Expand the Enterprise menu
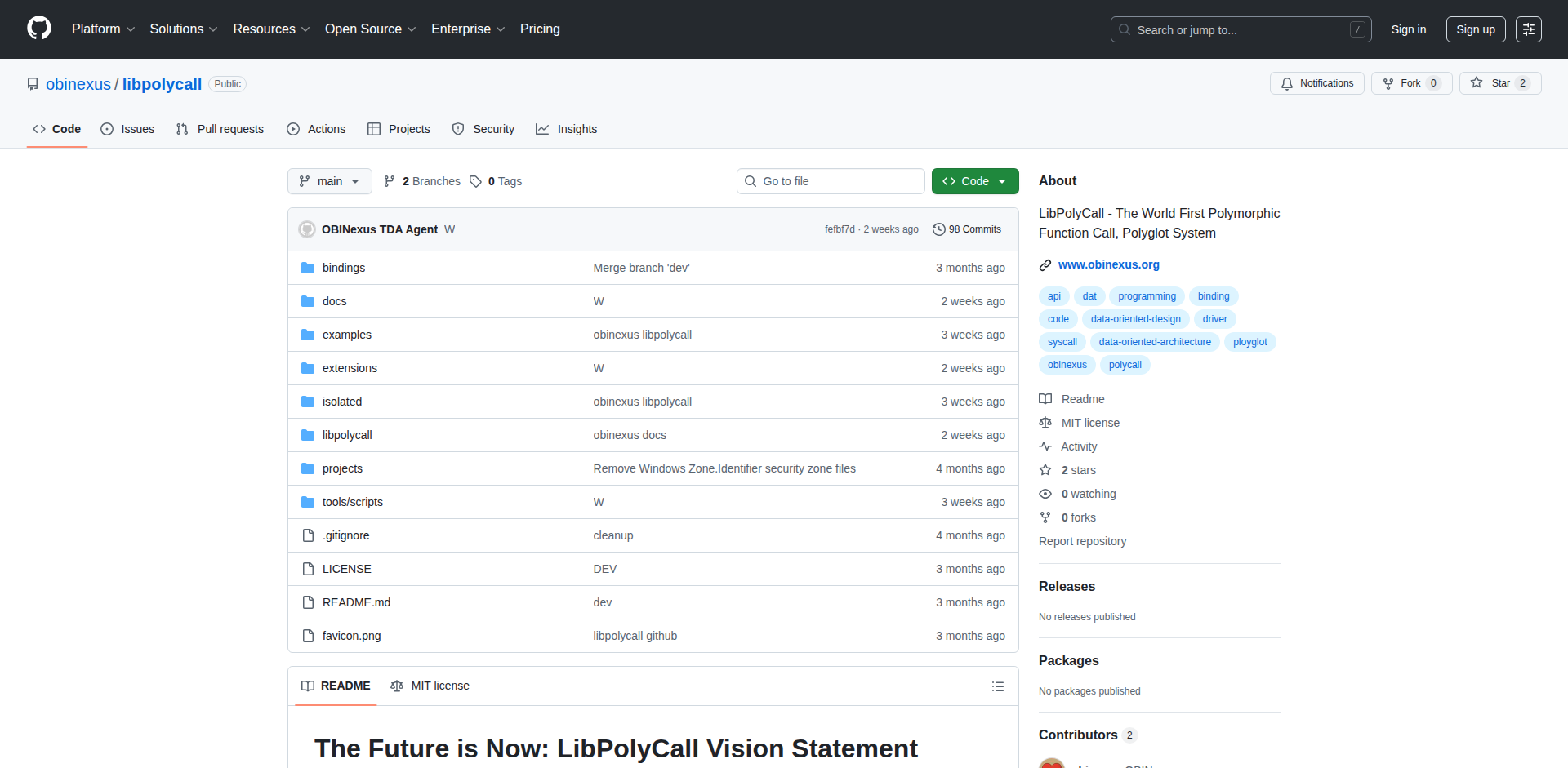 468,29
